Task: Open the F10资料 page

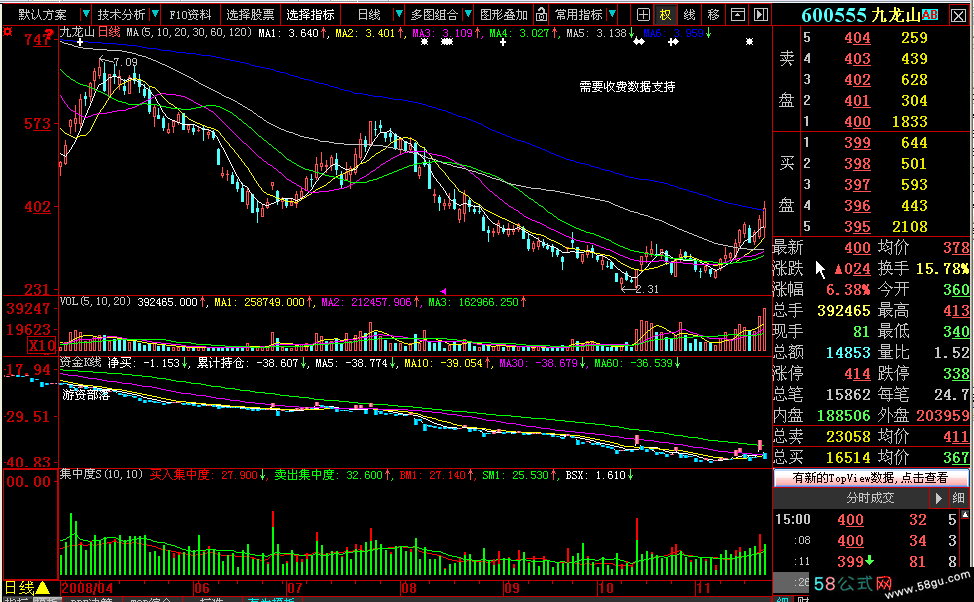Action: point(191,14)
